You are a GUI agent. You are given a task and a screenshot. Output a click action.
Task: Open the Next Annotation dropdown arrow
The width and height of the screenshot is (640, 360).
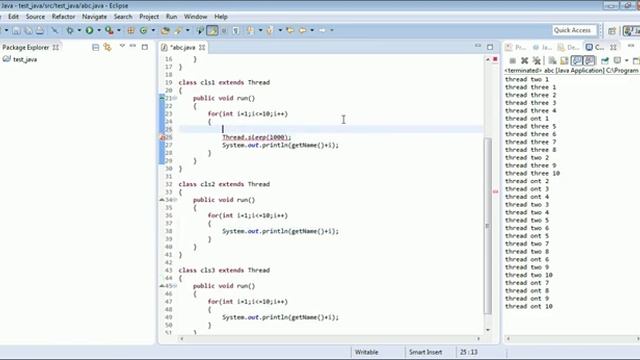(260, 31)
